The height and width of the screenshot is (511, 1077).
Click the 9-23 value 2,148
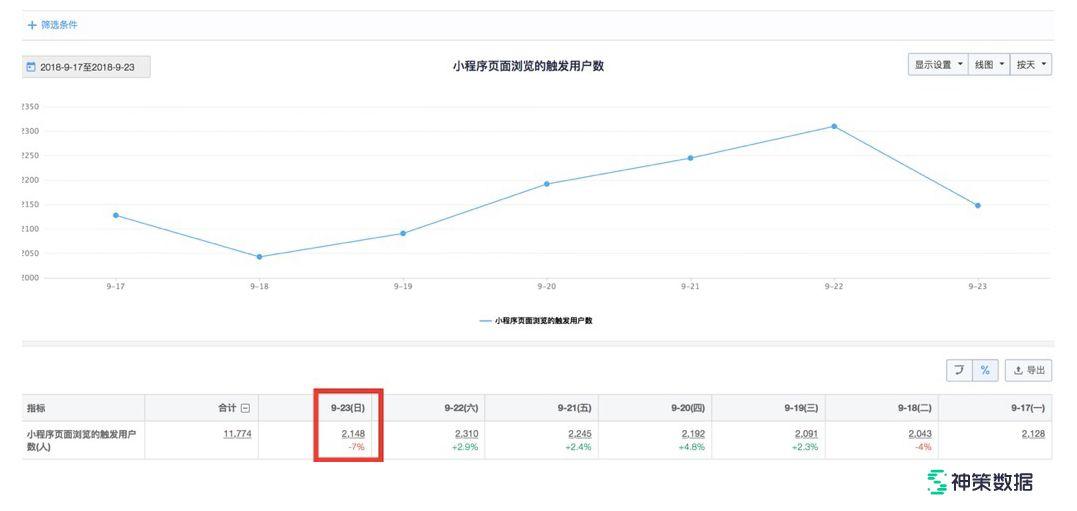pyautogui.click(x=352, y=434)
